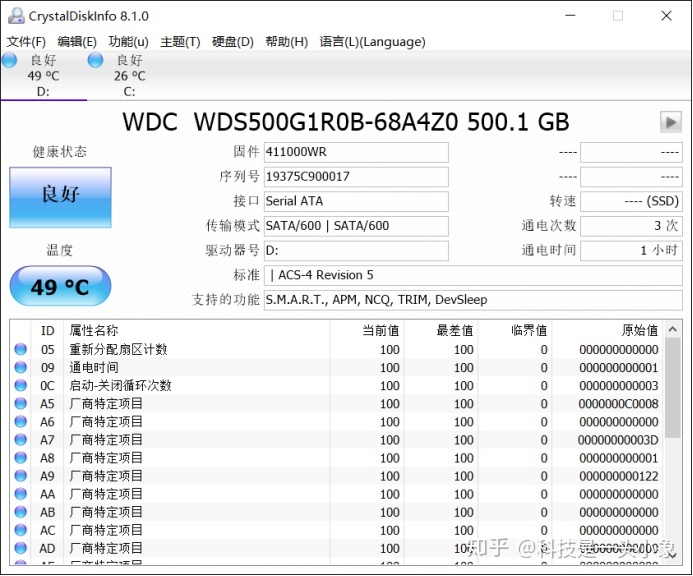Screen dimensions: 693x576
Task: Click the status dot for attribute 05
Action: click(x=20, y=349)
